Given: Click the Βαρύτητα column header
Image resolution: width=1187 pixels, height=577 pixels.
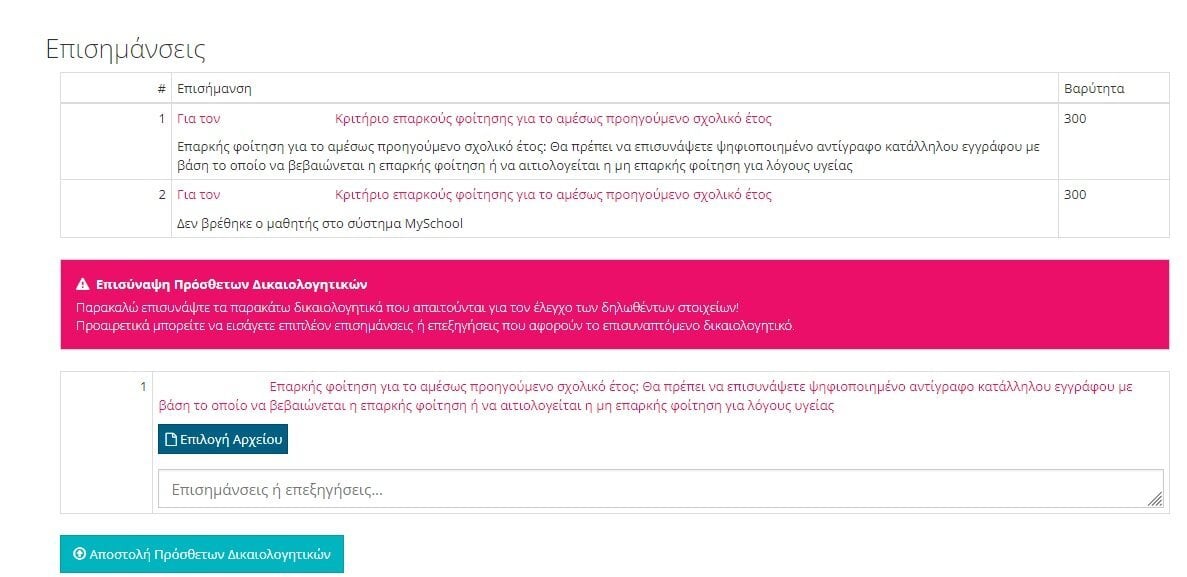Looking at the screenshot, I should pyautogui.click(x=1094, y=89).
